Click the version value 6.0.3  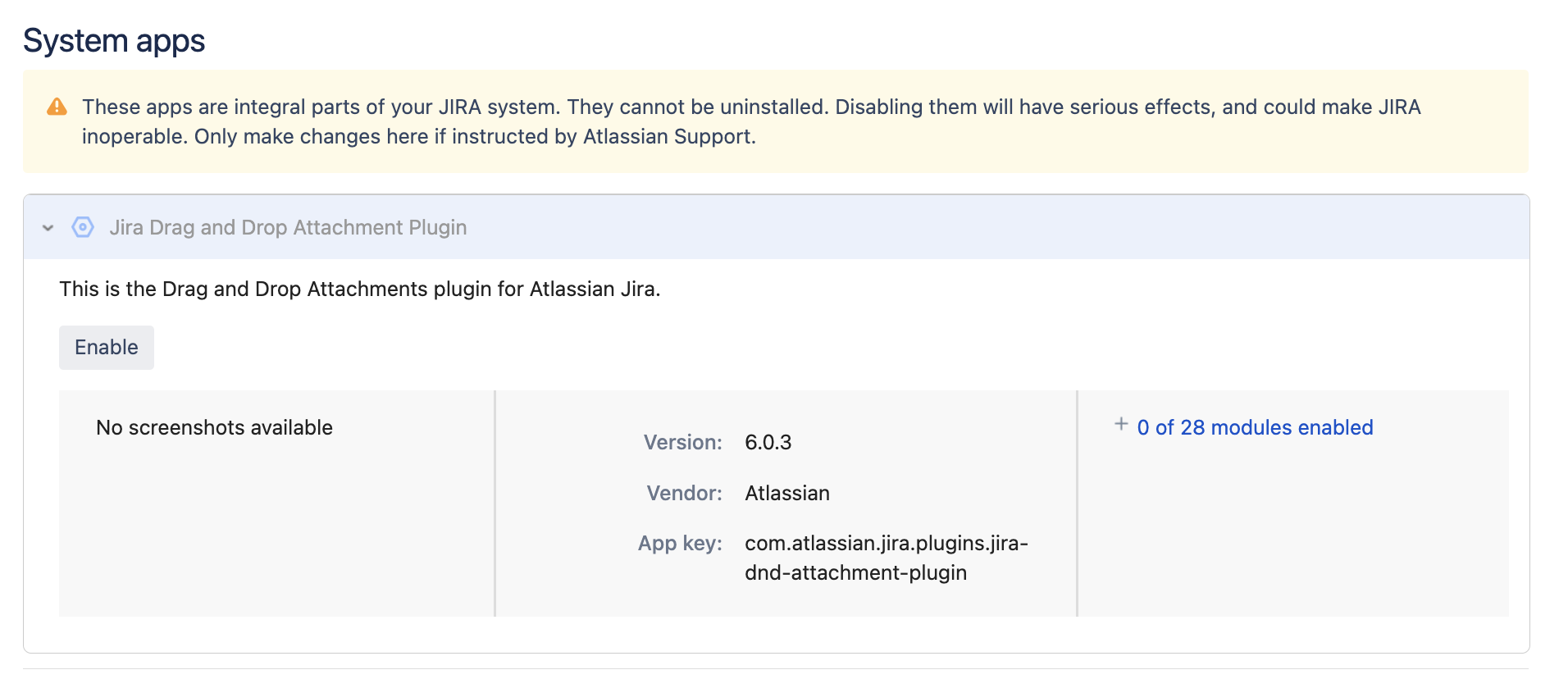click(768, 443)
